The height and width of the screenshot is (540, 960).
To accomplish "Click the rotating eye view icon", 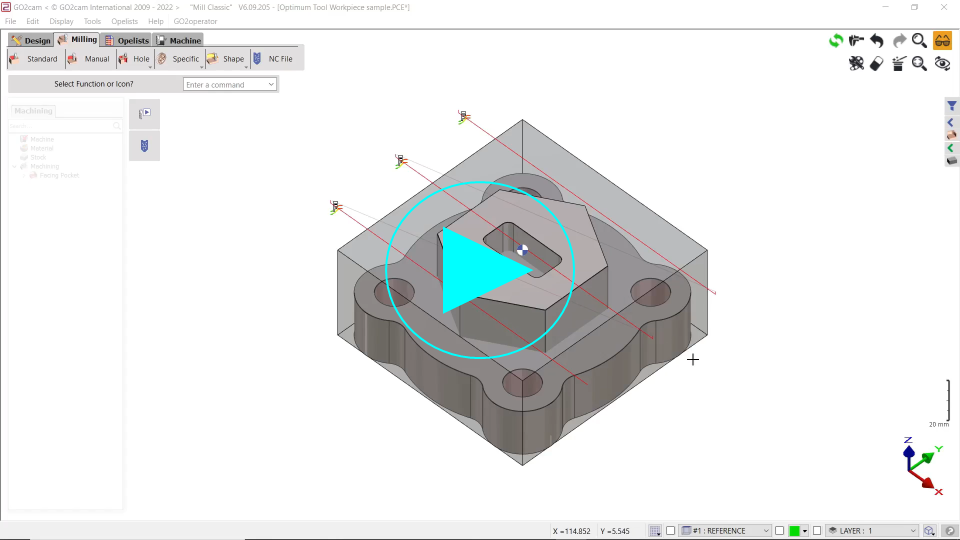I will coord(942,64).
